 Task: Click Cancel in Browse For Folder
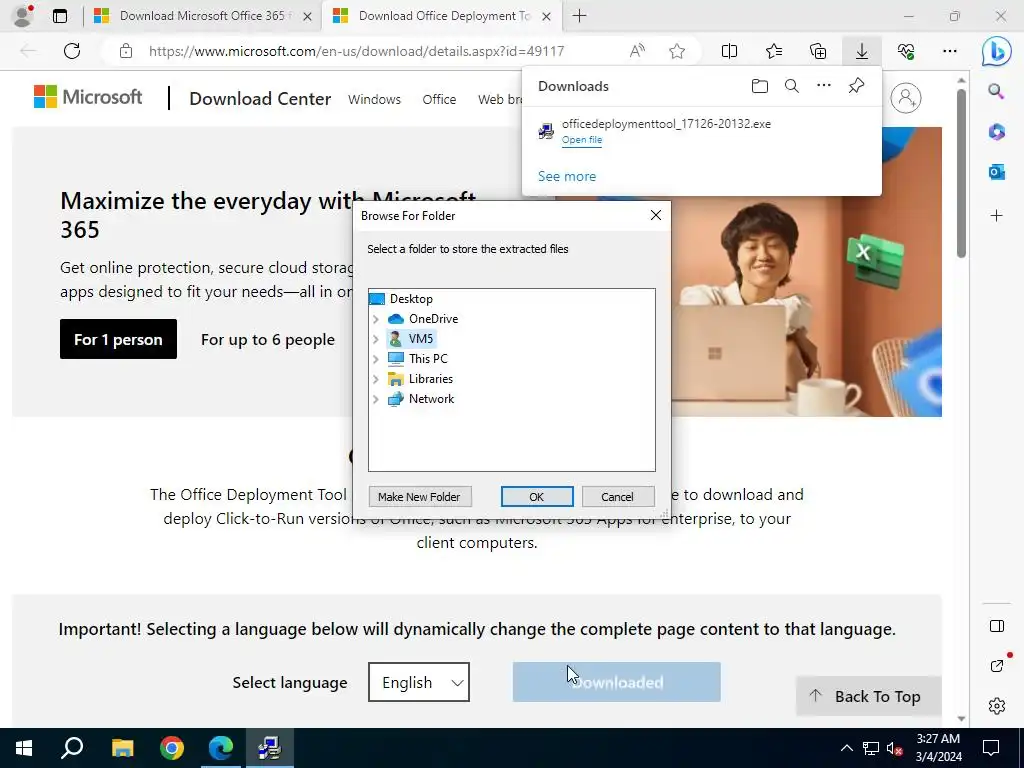(617, 496)
